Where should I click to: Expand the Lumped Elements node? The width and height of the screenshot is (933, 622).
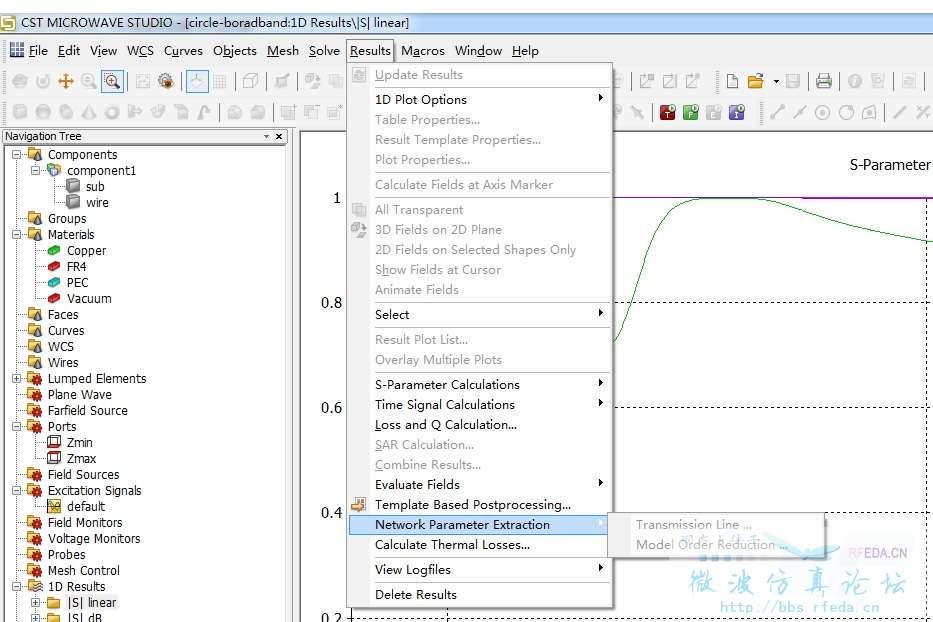coord(17,379)
